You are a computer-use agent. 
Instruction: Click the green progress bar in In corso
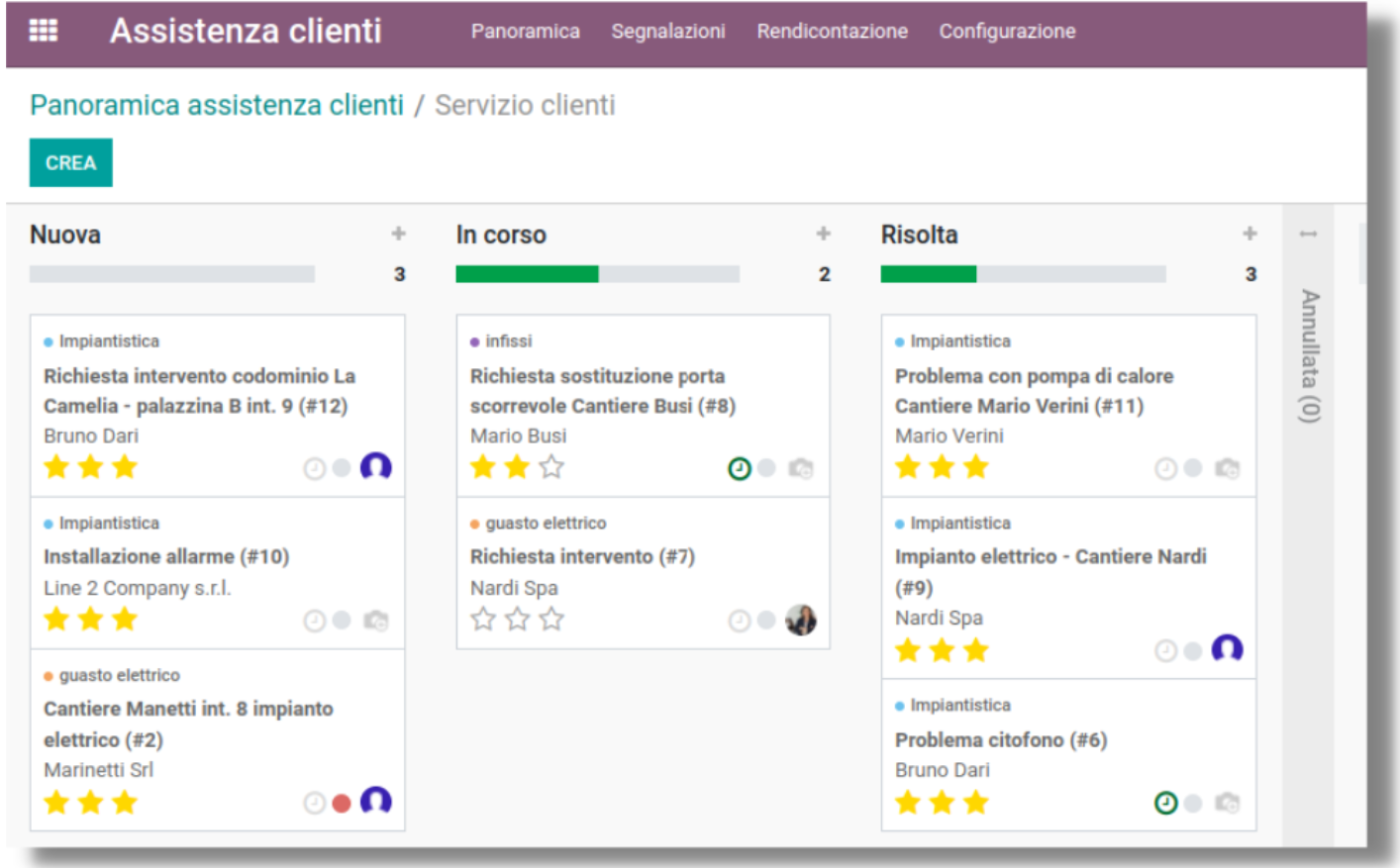527,274
